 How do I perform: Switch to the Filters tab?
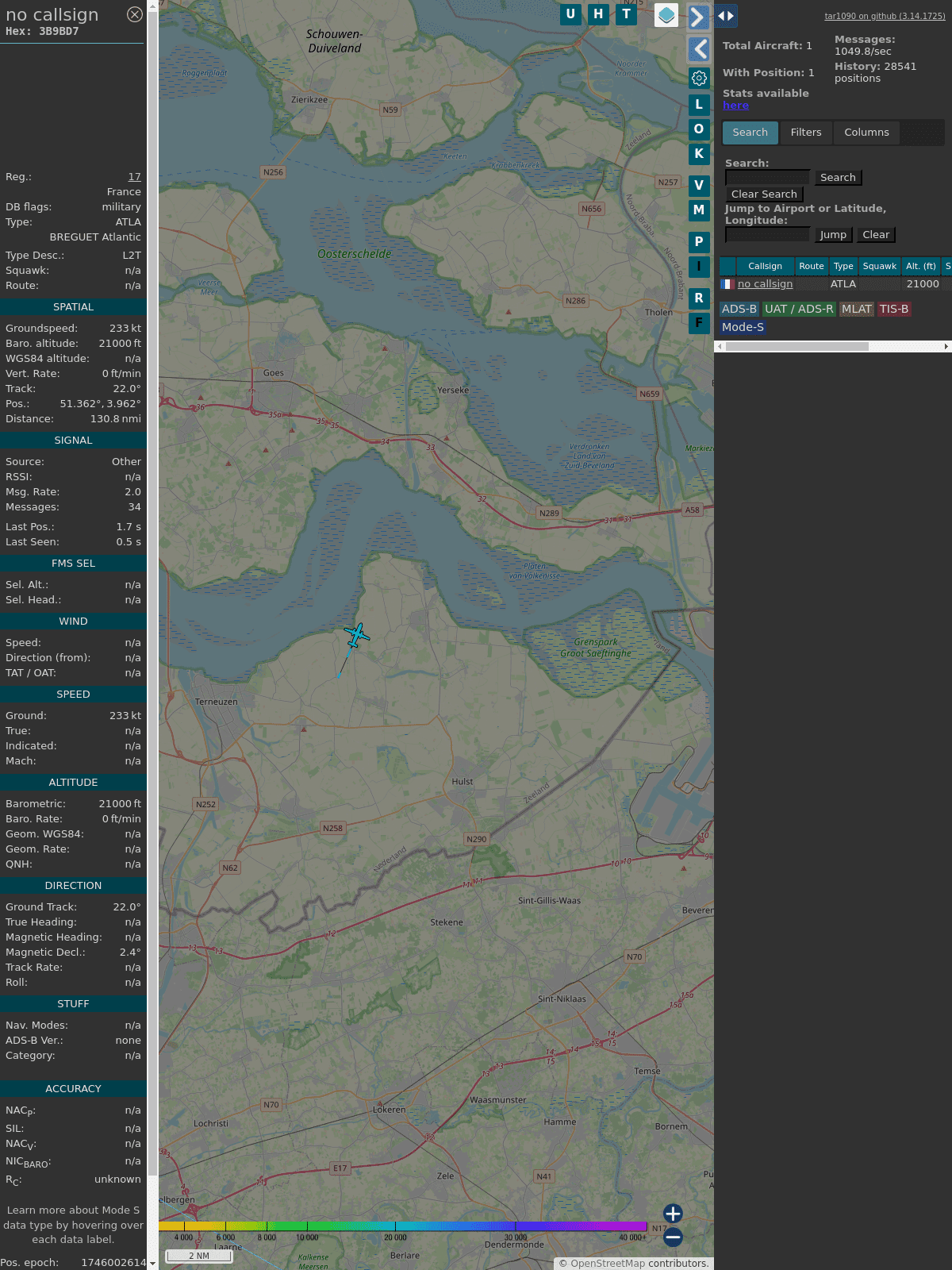coord(806,133)
